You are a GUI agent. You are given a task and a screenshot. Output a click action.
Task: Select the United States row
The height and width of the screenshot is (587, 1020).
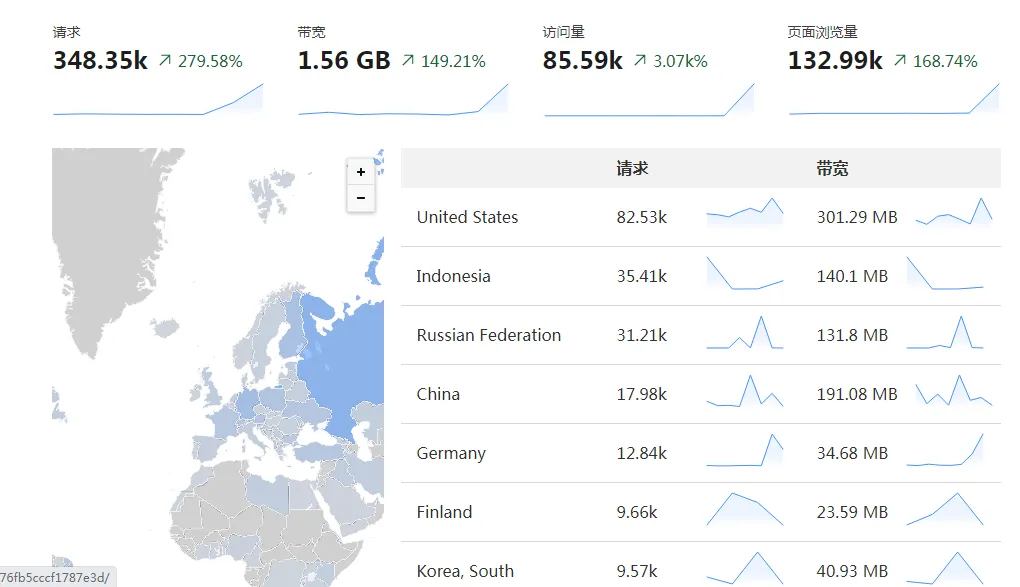(467, 217)
